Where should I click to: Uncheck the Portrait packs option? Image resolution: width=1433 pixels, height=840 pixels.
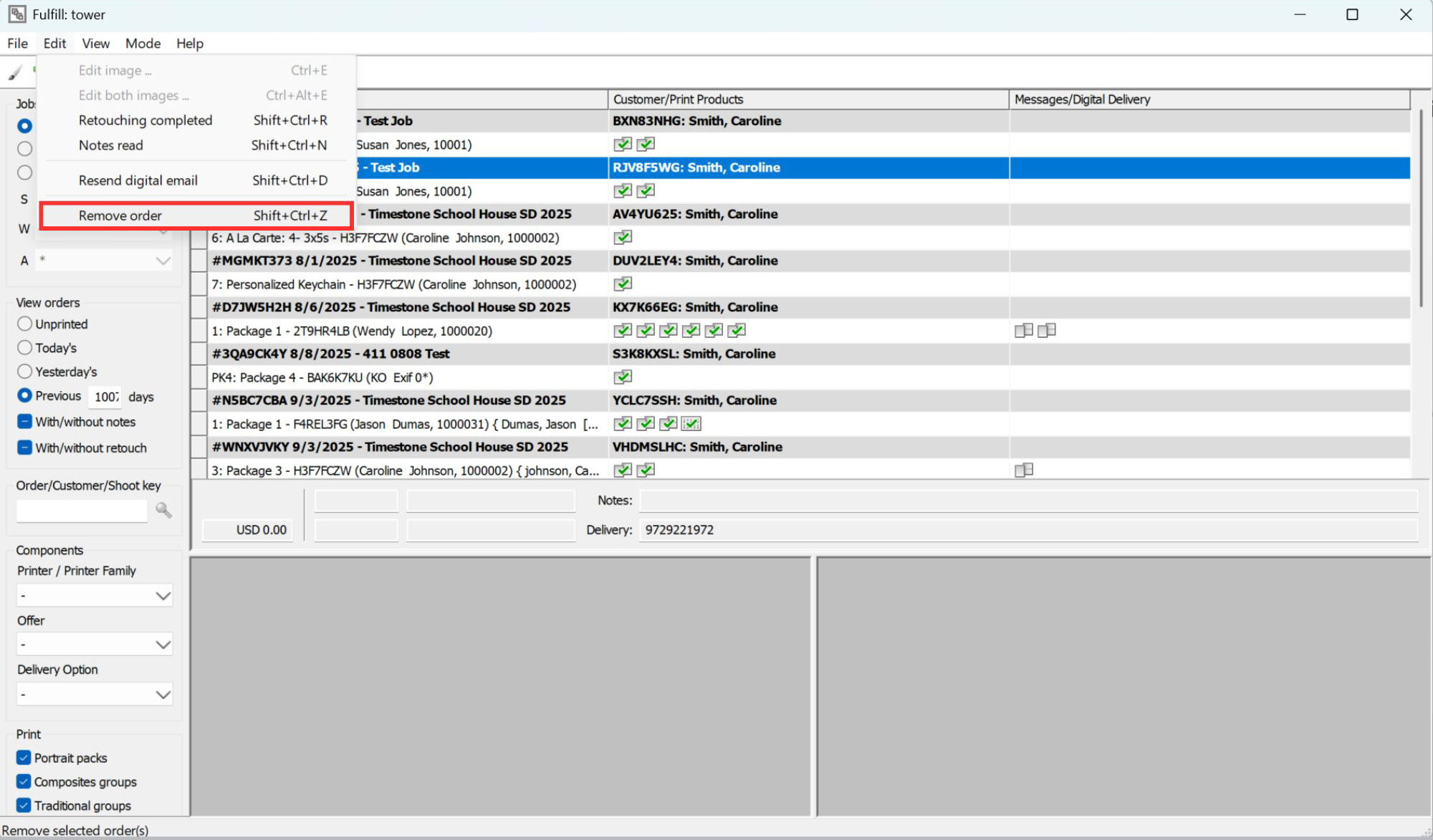pos(24,757)
